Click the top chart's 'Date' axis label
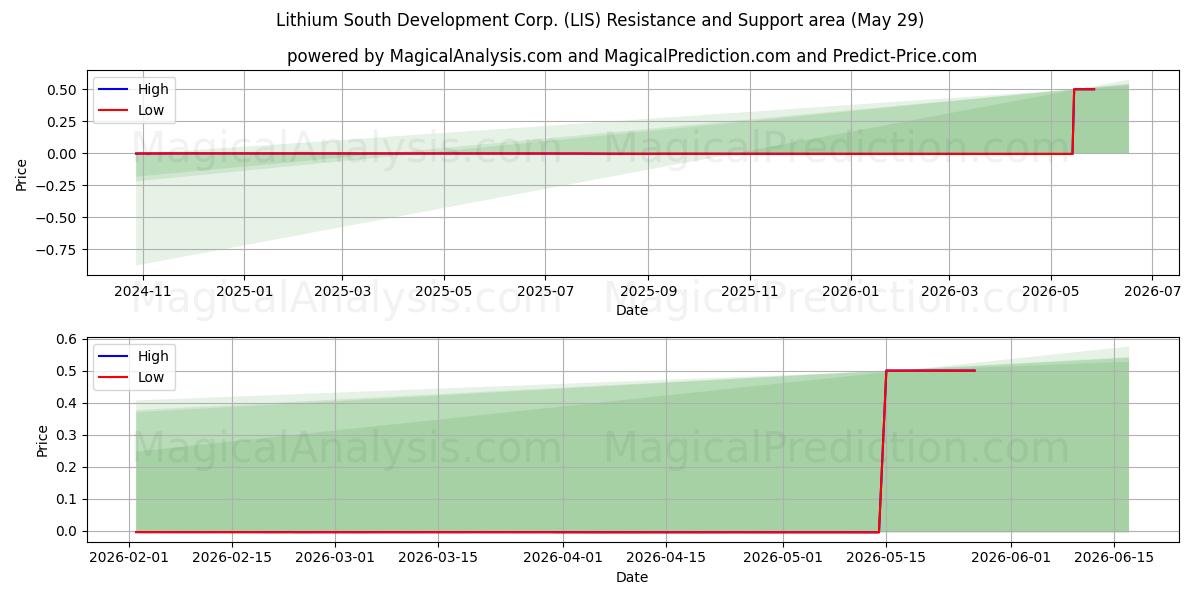This screenshot has width=1200, height=600. [631, 310]
